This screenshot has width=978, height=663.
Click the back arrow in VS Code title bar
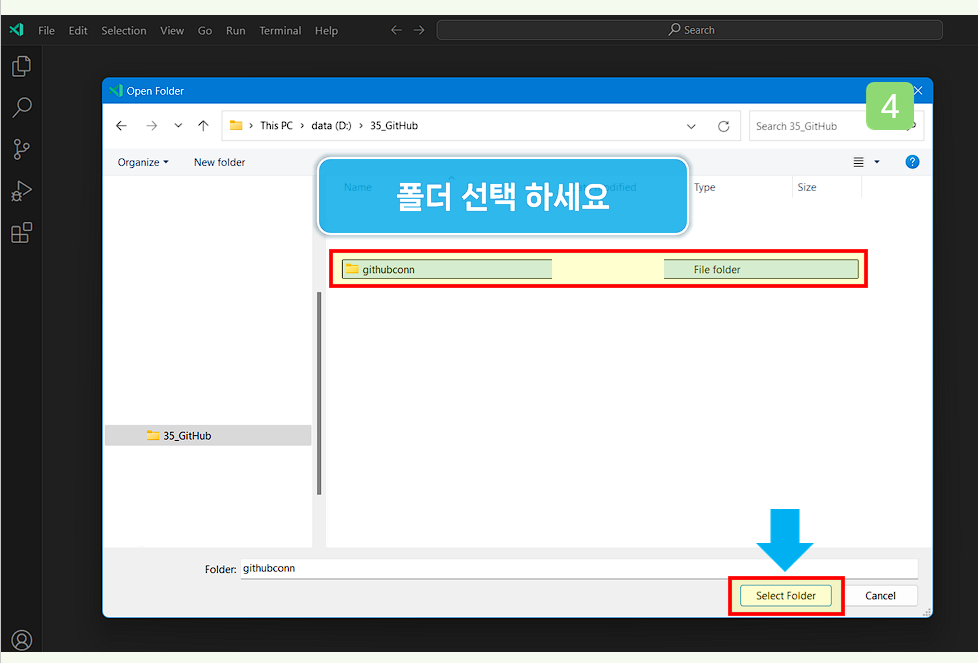click(395, 30)
